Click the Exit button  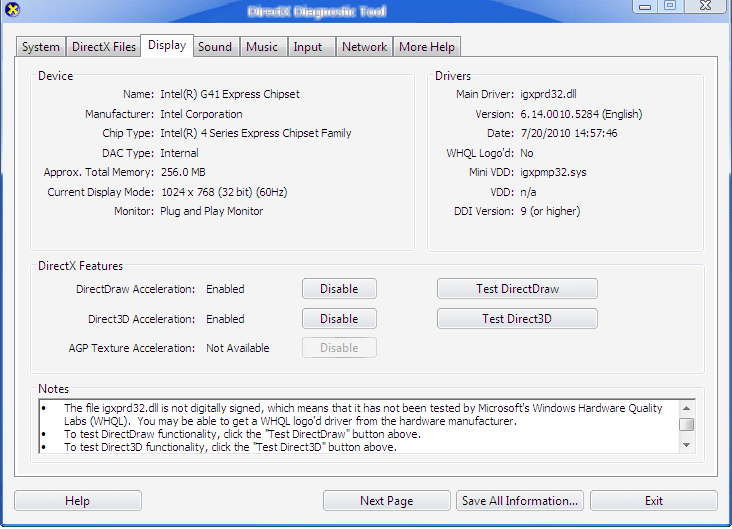coord(654,501)
